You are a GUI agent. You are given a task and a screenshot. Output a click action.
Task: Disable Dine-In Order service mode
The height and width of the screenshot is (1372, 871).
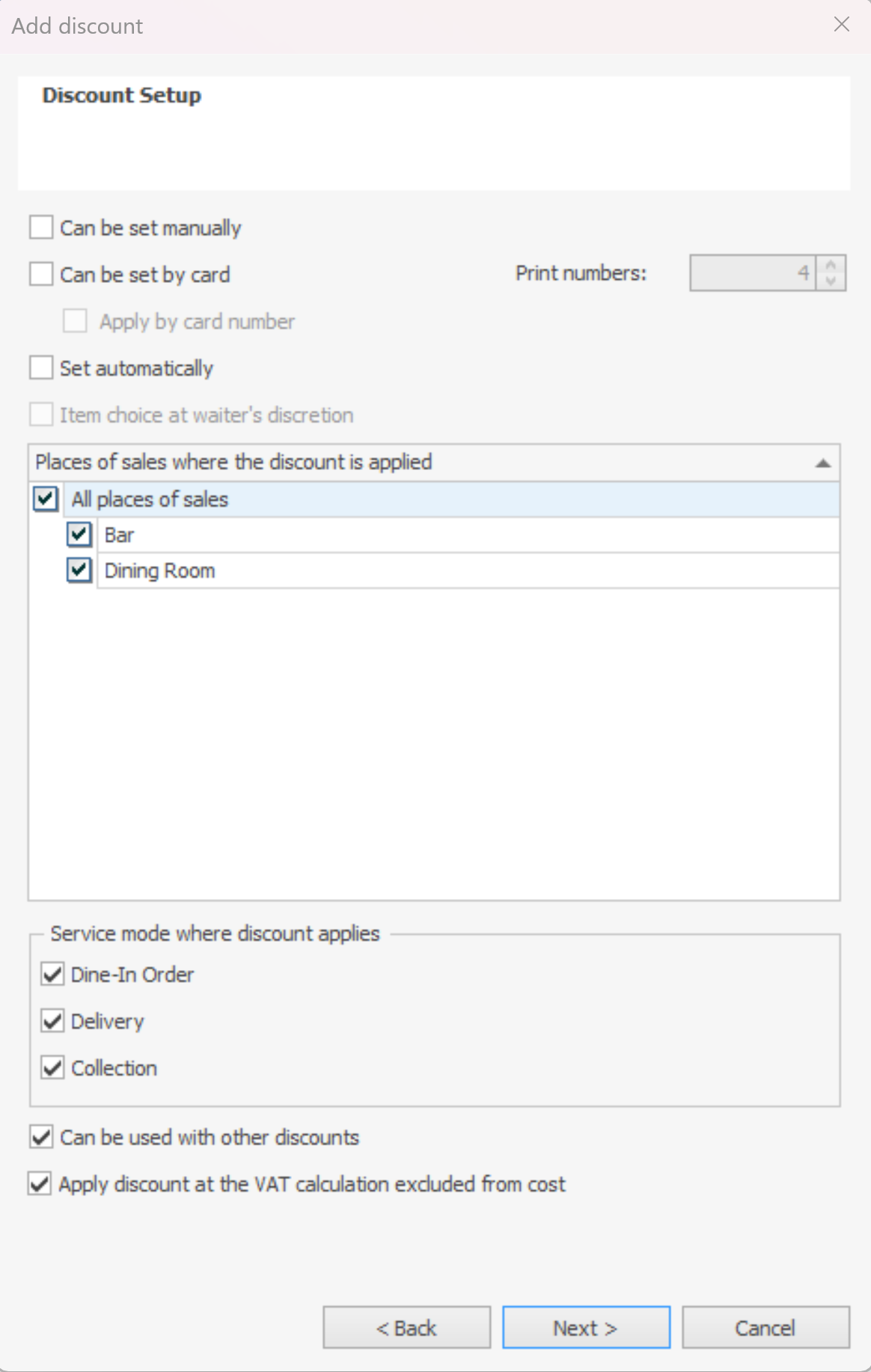[x=52, y=975]
